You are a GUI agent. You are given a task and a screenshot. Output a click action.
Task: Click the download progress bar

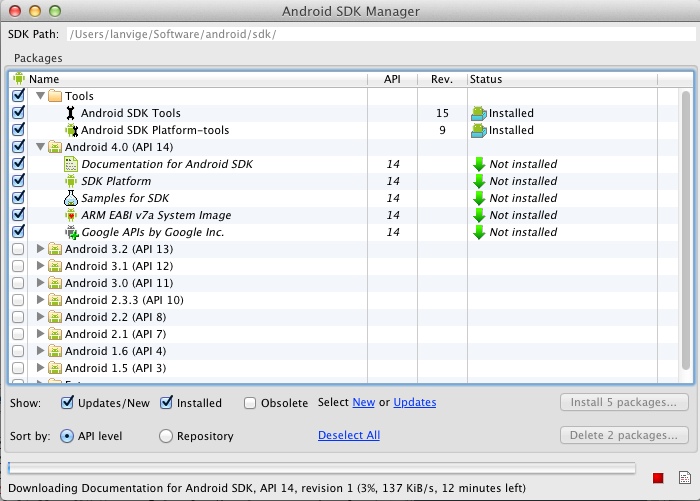coord(321,468)
